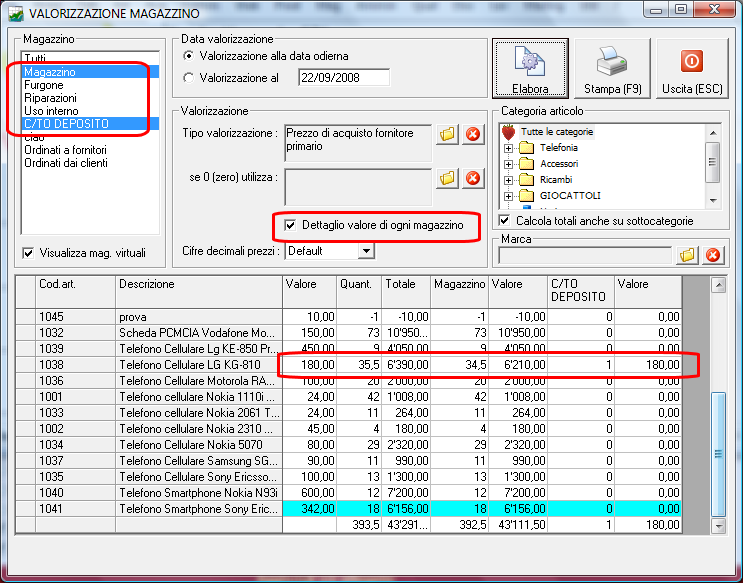Toggle 'Calcola totali anche su sottocategorie' checkbox
The height and width of the screenshot is (583, 743).
[505, 221]
